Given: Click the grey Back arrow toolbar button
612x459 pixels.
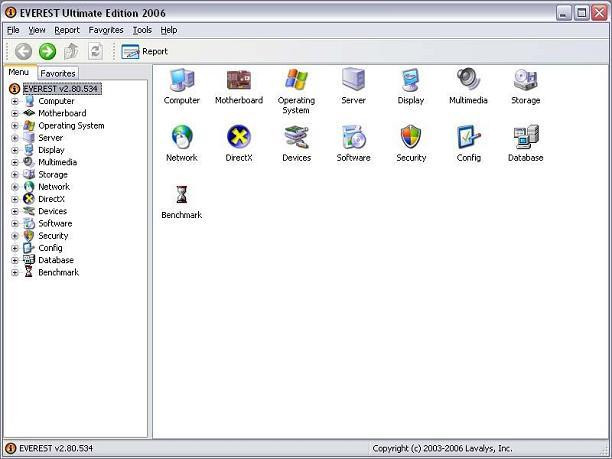Looking at the screenshot, I should [23, 52].
